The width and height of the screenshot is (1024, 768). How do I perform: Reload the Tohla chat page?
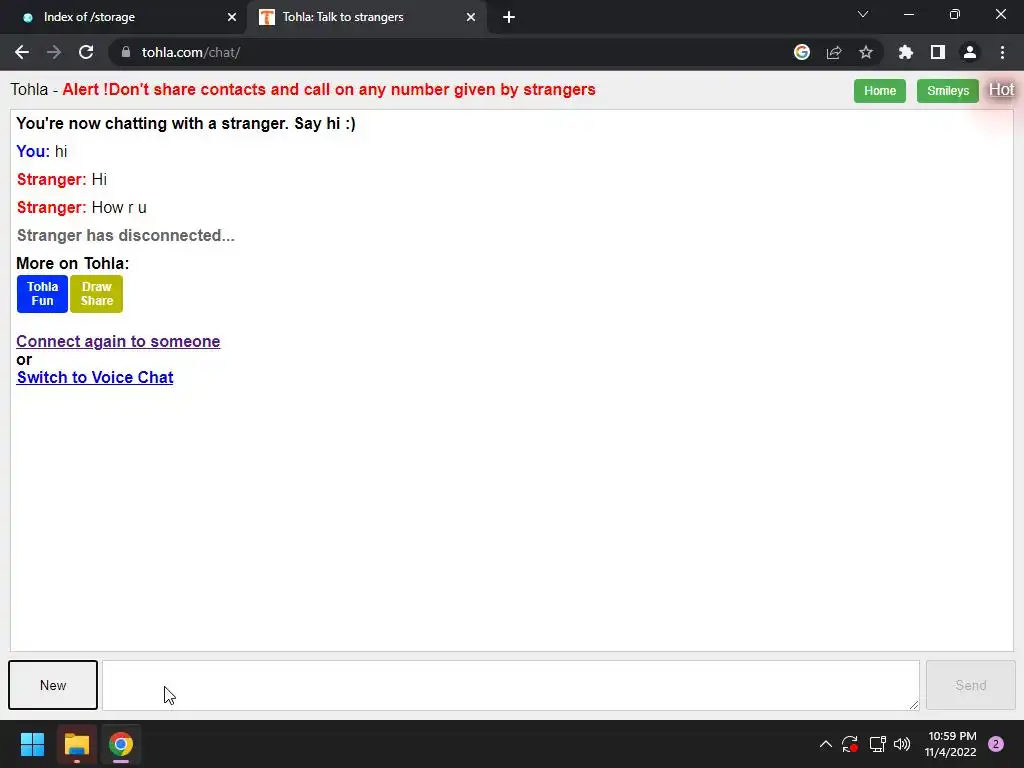coord(86,52)
